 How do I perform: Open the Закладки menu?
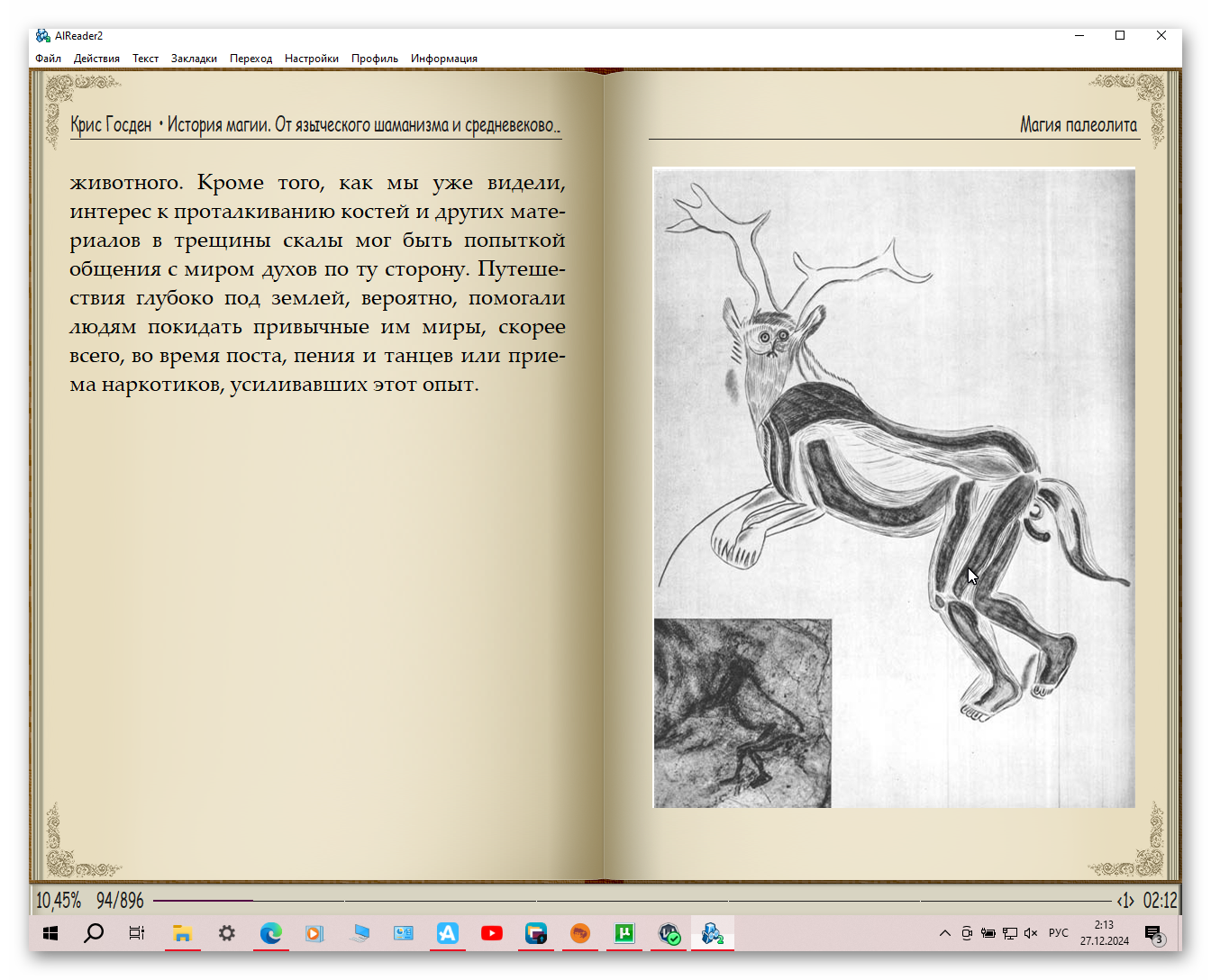tap(194, 59)
